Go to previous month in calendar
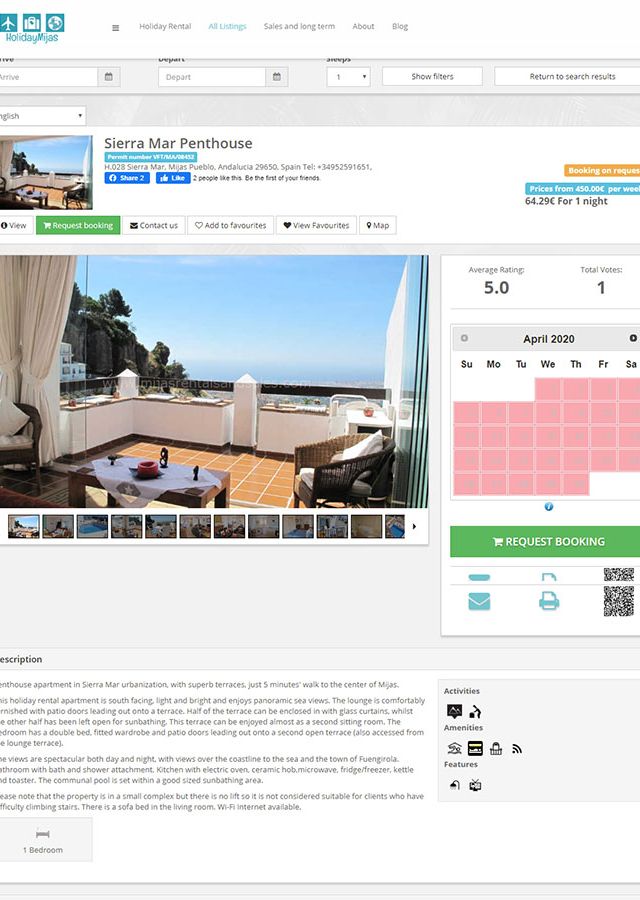This screenshot has height=900, width=640. [x=464, y=338]
